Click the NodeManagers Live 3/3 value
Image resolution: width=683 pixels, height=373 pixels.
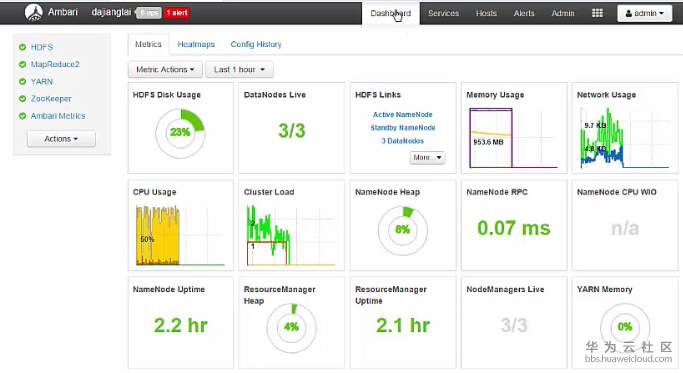click(514, 326)
